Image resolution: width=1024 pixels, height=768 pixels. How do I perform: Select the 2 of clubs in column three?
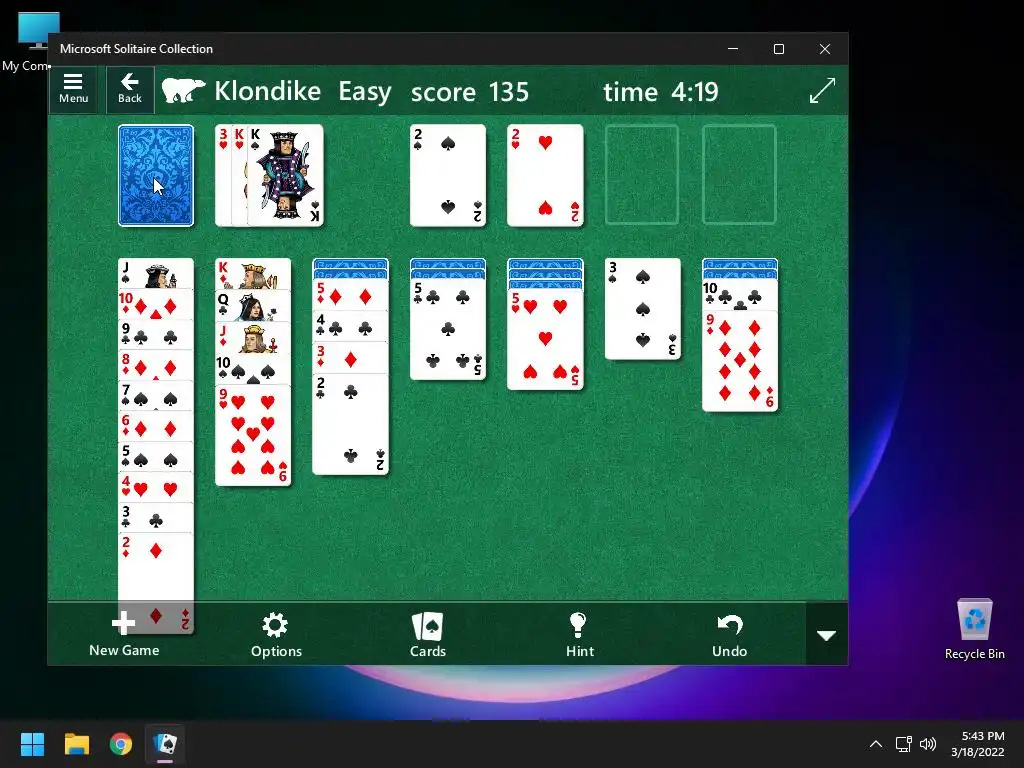(x=350, y=424)
